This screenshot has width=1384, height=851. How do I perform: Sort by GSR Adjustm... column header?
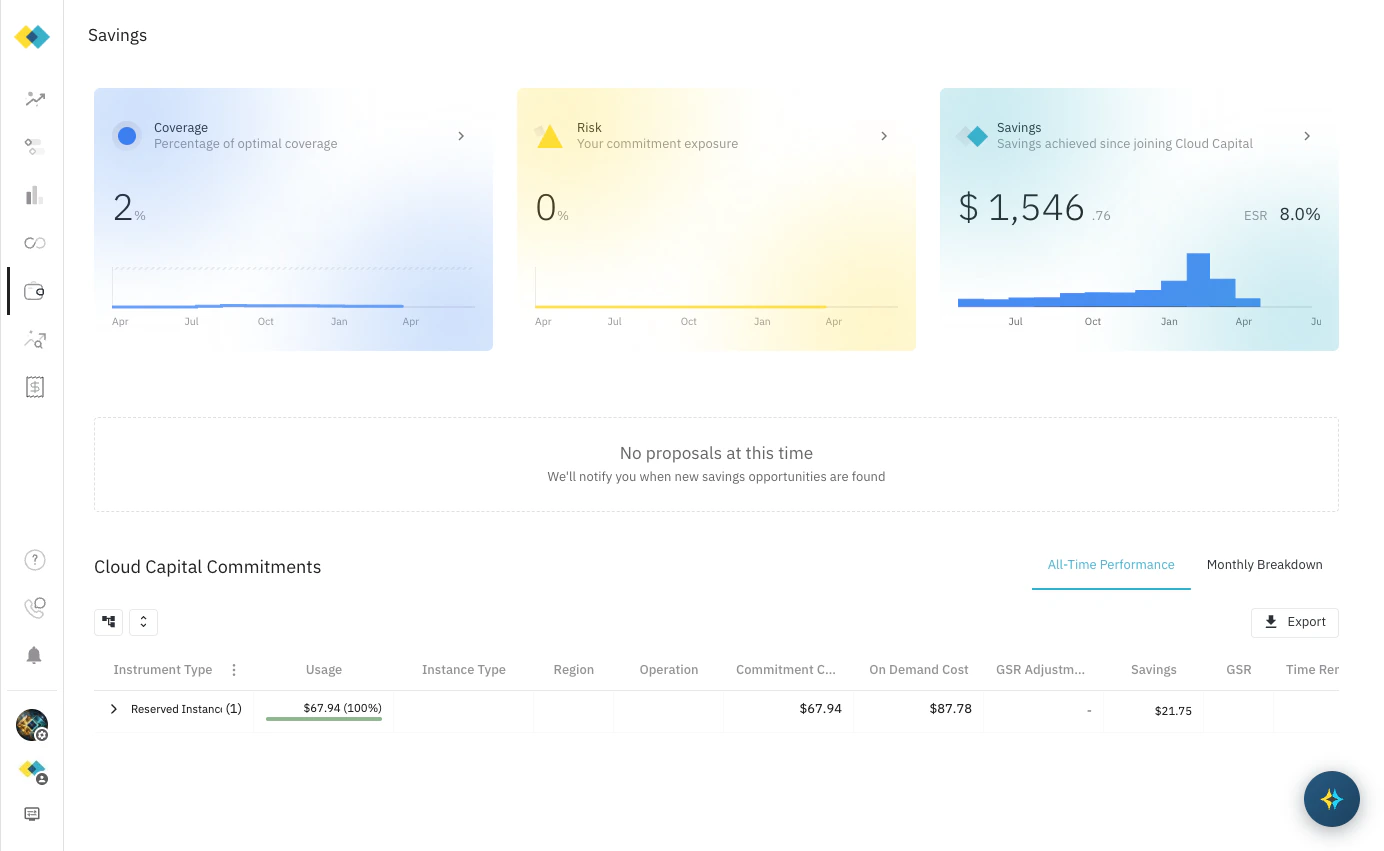pos(1041,670)
